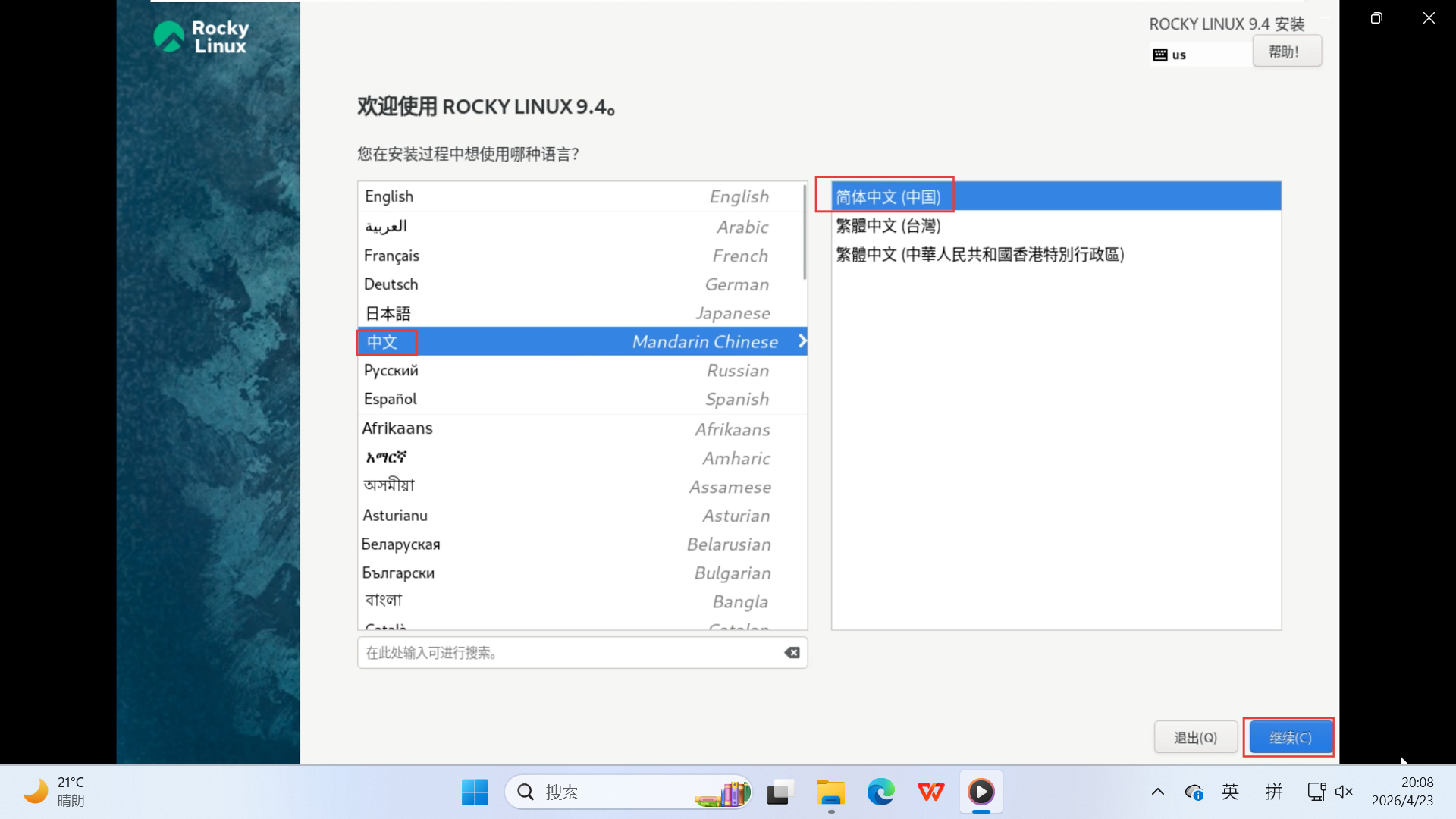Select 简体中文 (中国) locale
This screenshot has height=819, width=1456.
pyautogui.click(x=888, y=197)
